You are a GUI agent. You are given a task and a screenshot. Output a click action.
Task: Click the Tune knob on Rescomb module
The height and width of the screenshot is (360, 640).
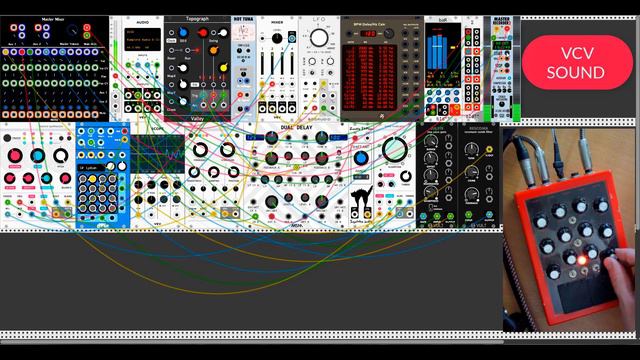(472, 149)
